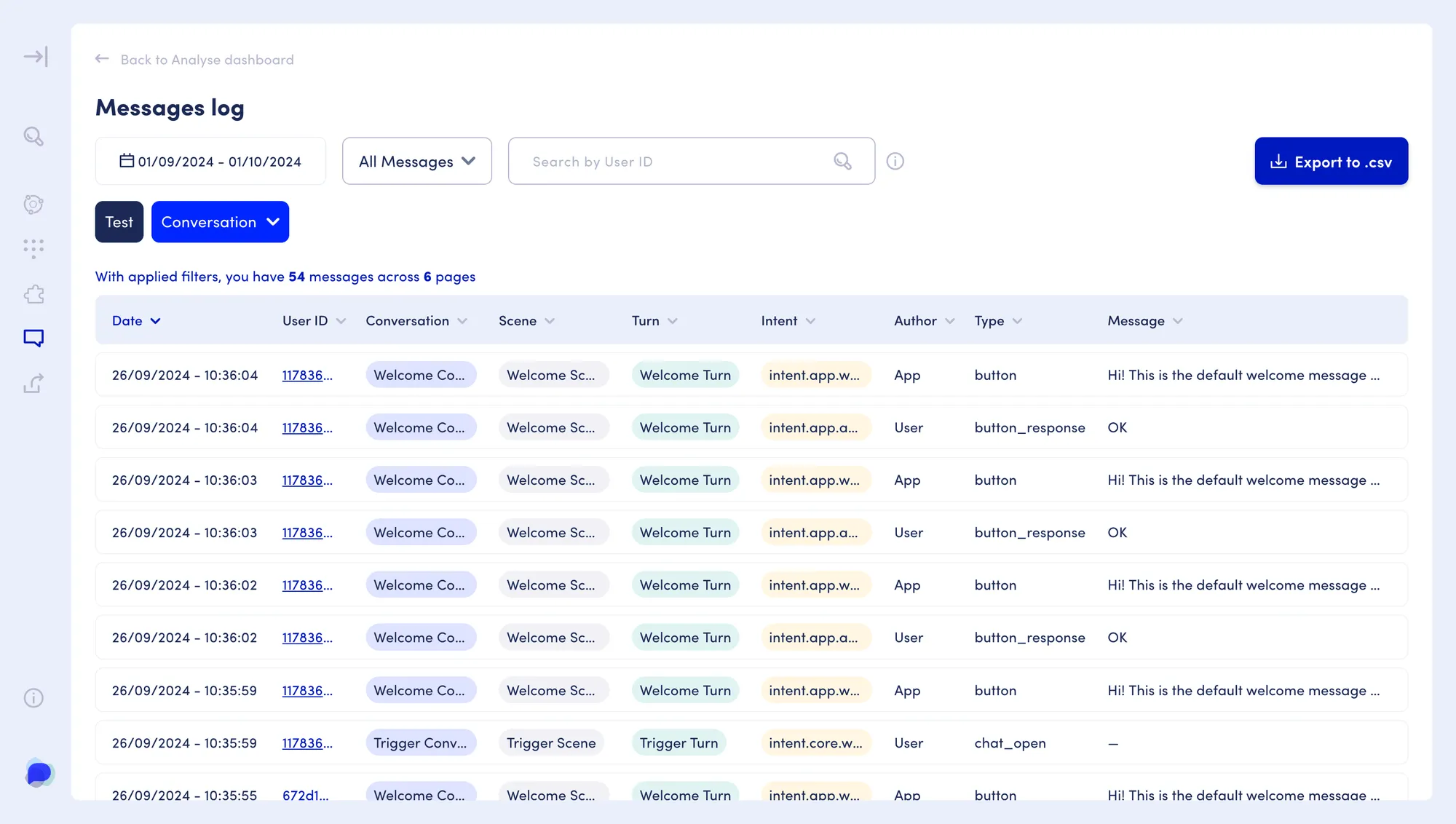Image resolution: width=1456 pixels, height=824 pixels.
Task: Open the Type column filter
Action: click(1017, 321)
